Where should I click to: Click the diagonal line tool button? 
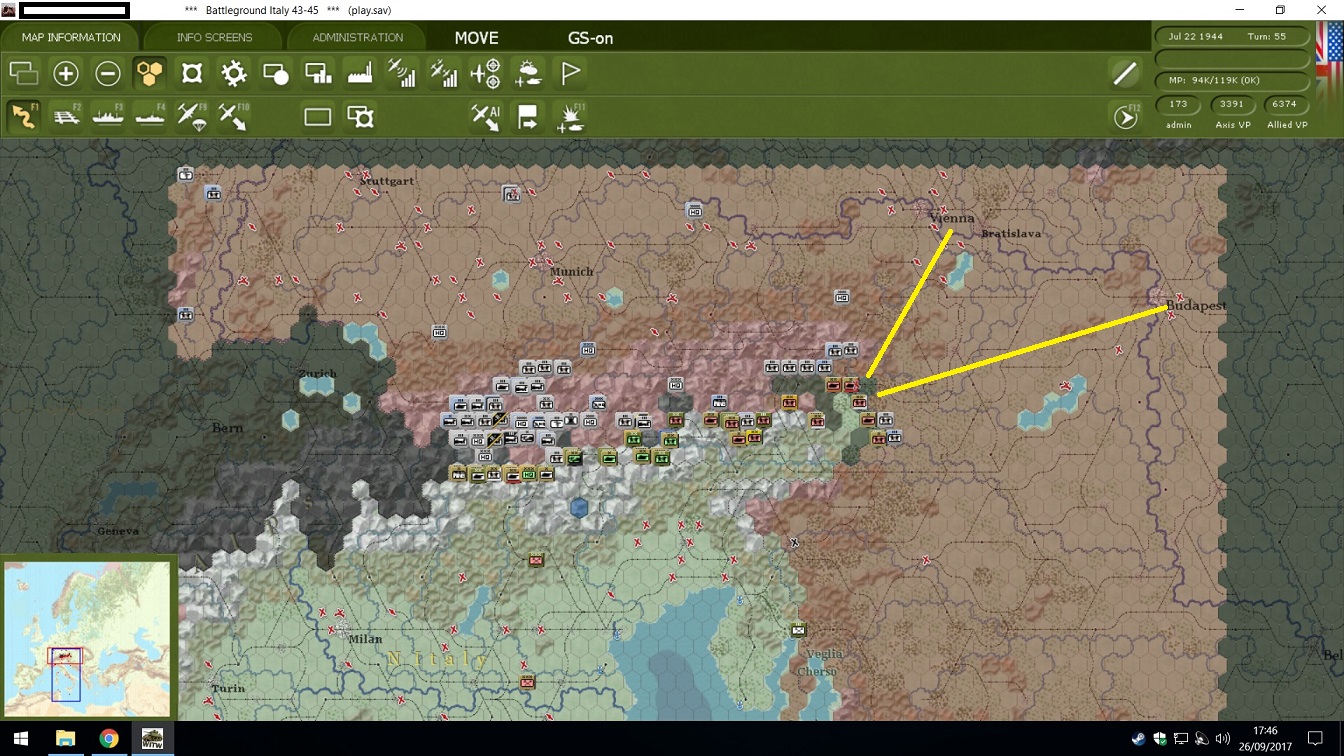(1125, 73)
